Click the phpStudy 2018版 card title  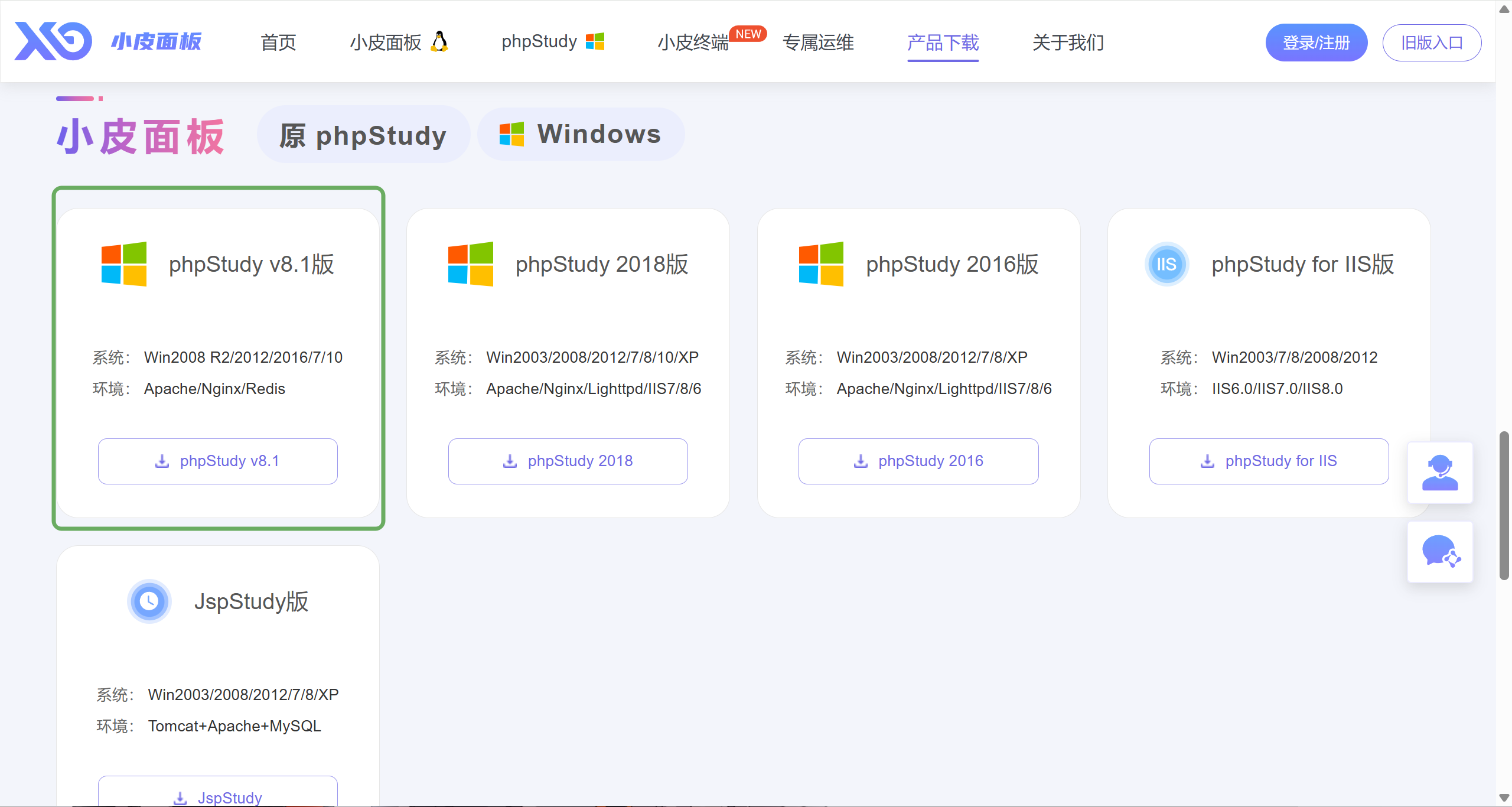[602, 264]
